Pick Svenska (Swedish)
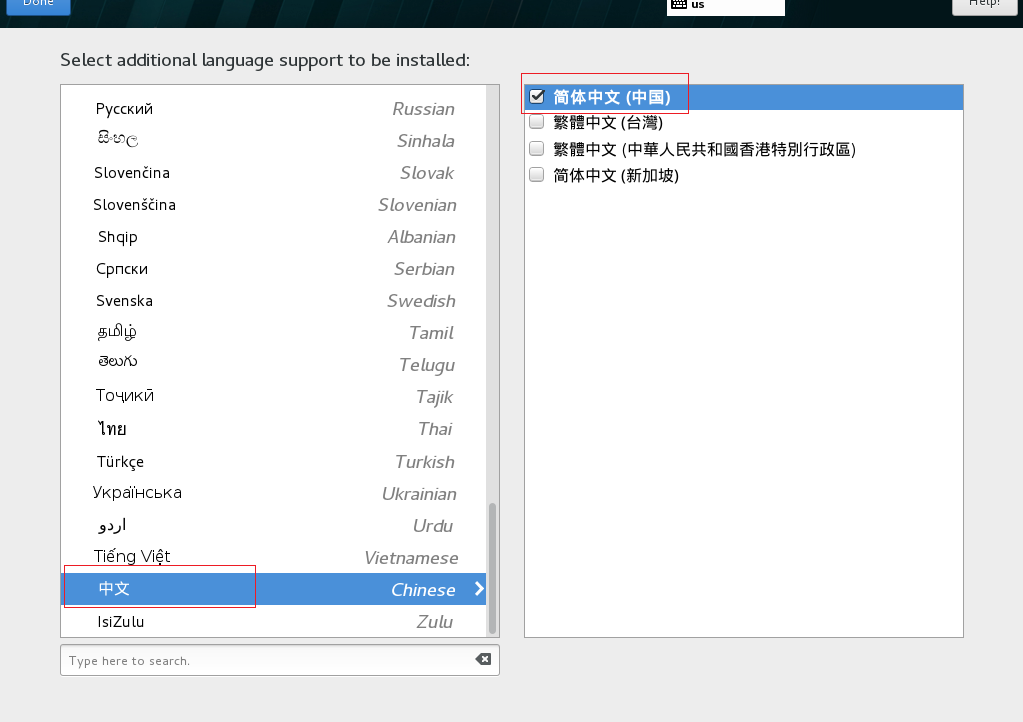 274,300
